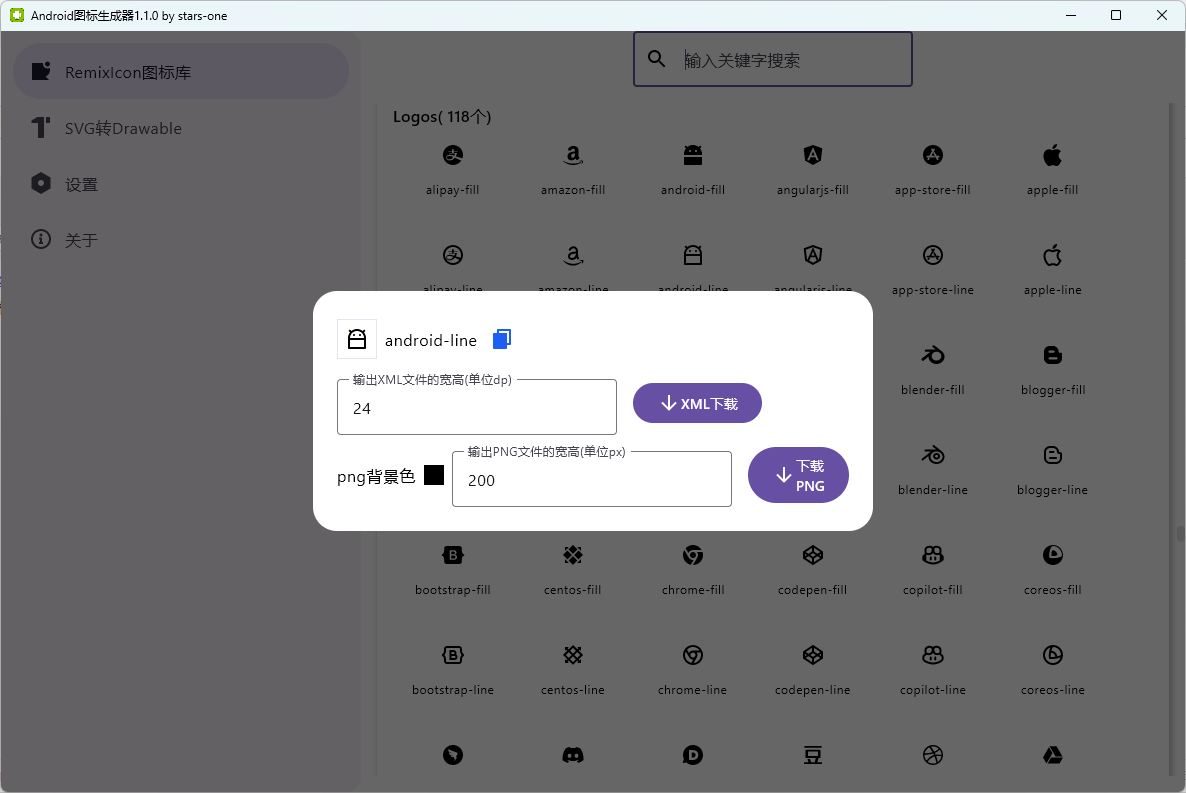Select the outlined AngularJS shield icon
Screen dimensions: 1186x793
[x=812, y=255]
